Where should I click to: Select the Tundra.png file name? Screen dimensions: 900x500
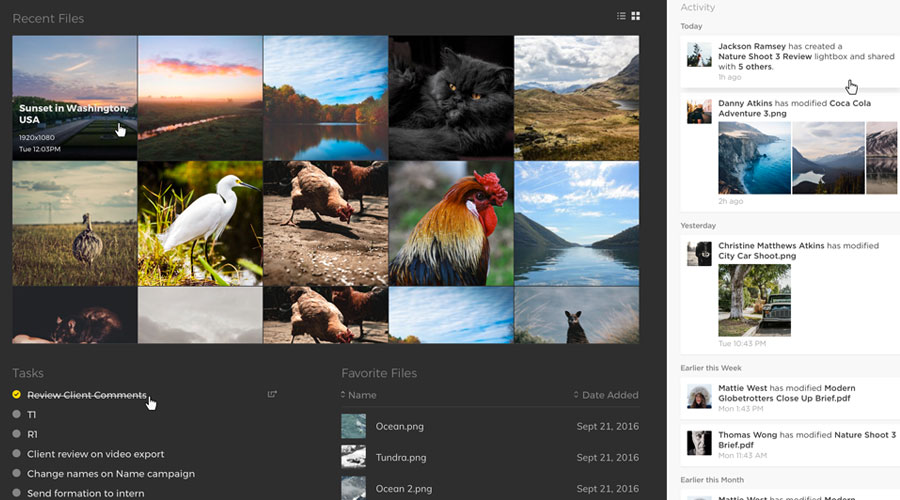coord(401,458)
